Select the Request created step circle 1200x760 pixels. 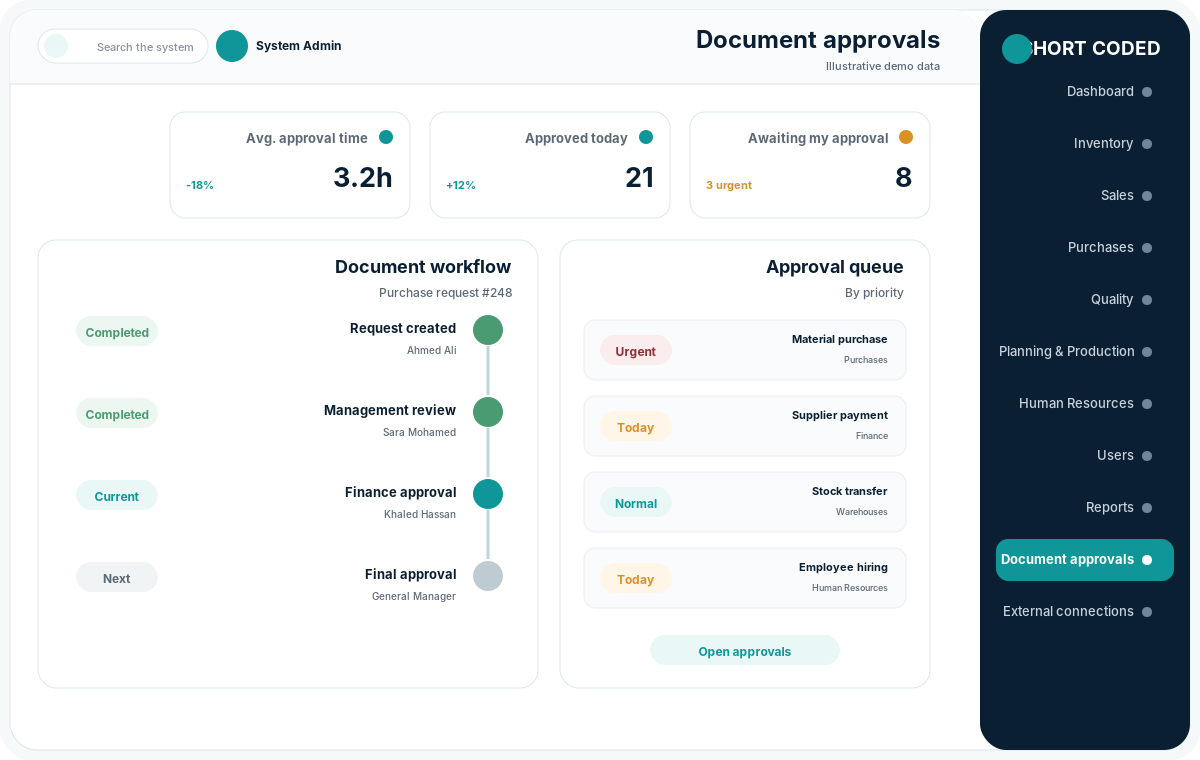pyautogui.click(x=488, y=330)
